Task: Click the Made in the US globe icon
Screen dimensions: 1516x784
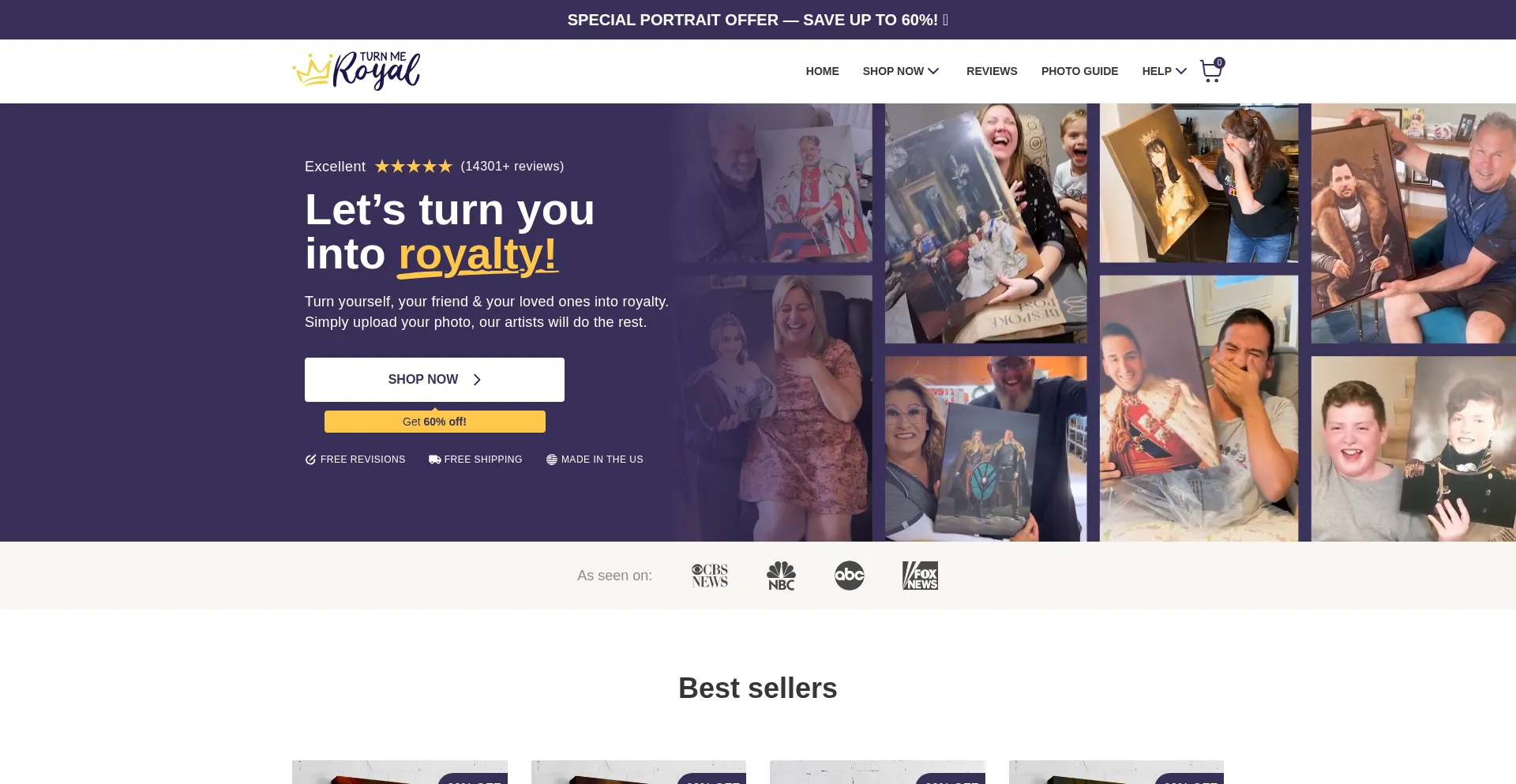Action: pos(552,460)
